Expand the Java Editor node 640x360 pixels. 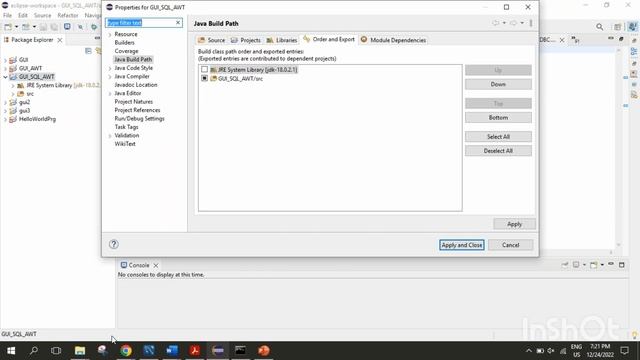[110, 93]
